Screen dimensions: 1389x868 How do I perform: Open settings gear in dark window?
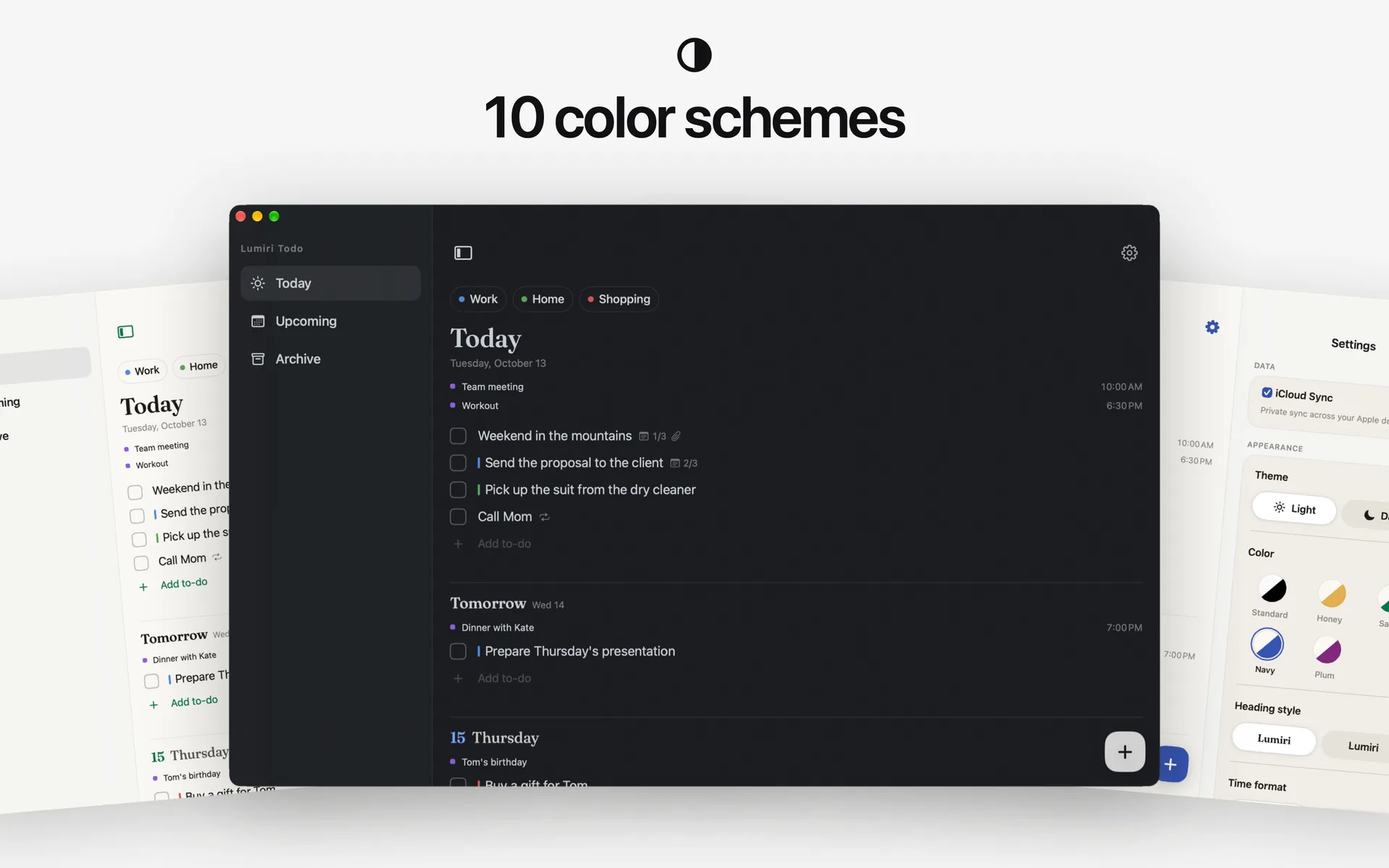1129,252
